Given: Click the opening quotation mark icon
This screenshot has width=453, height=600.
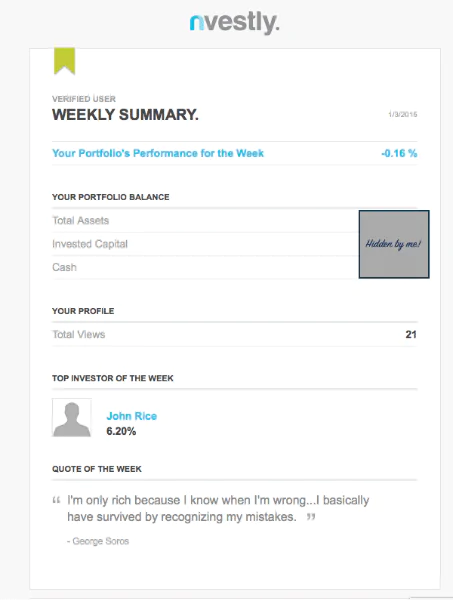Looking at the screenshot, I should 56,500.
